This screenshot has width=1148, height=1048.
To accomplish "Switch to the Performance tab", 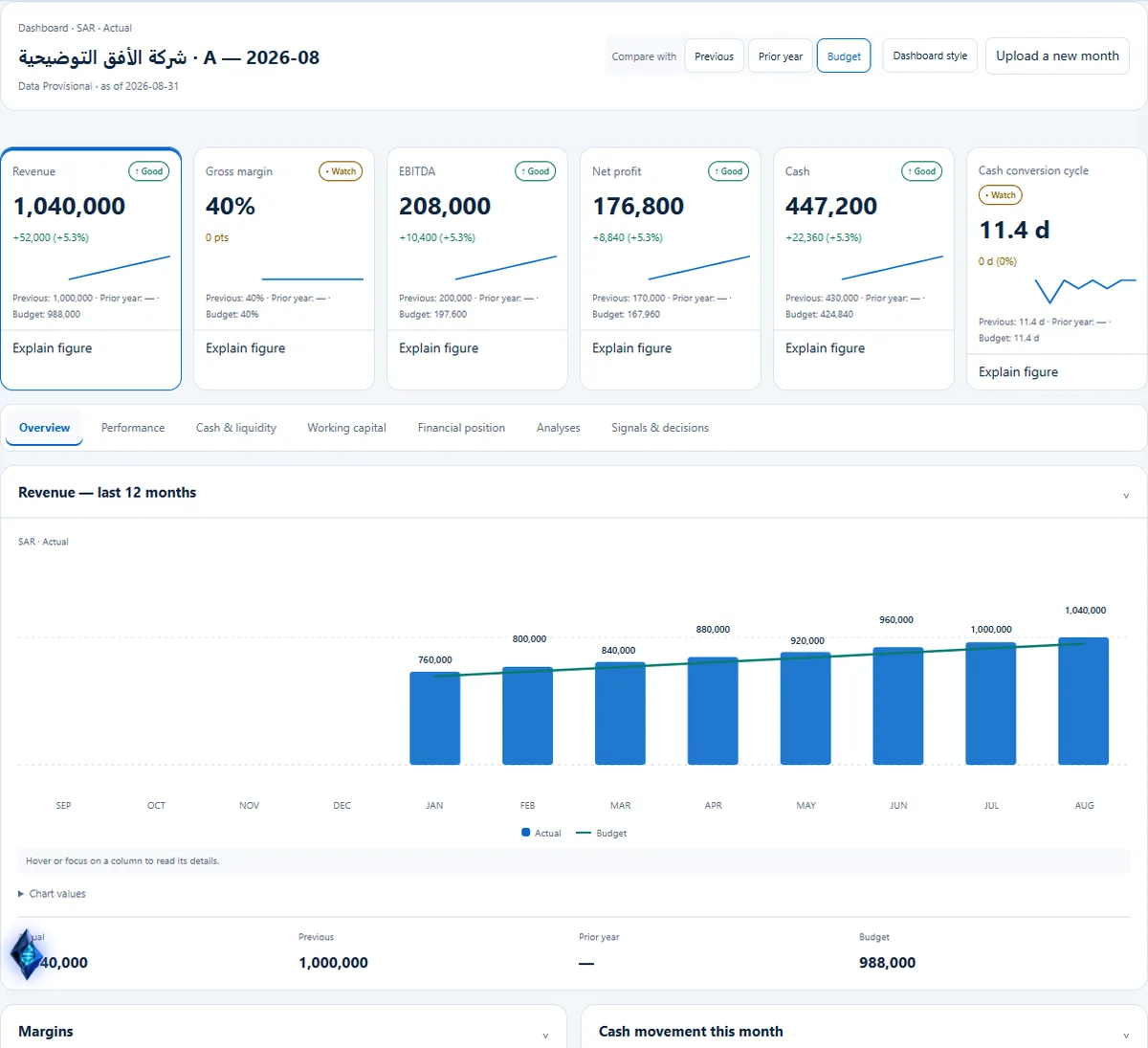I will pos(133,428).
